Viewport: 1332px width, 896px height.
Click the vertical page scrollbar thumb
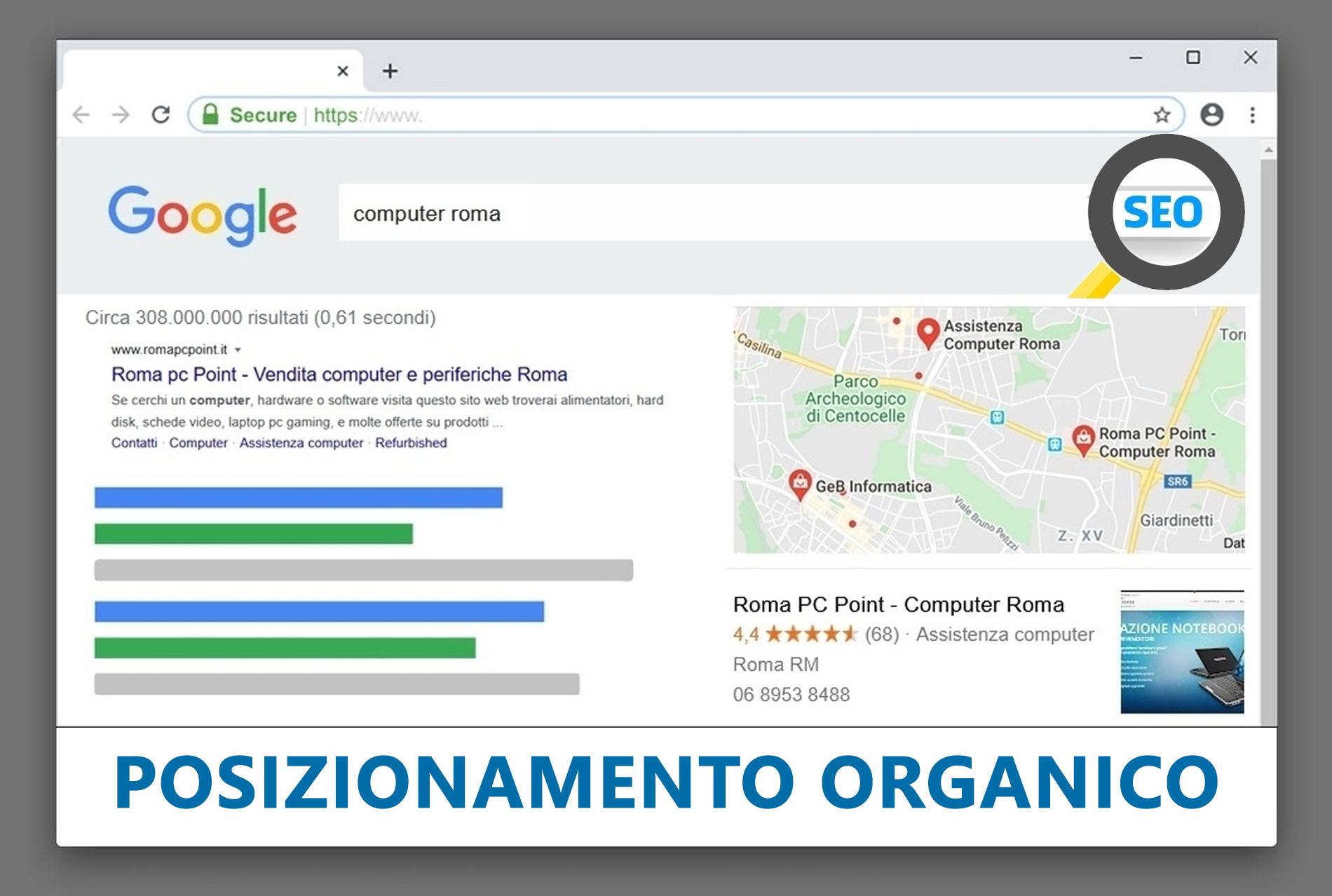1268,442
